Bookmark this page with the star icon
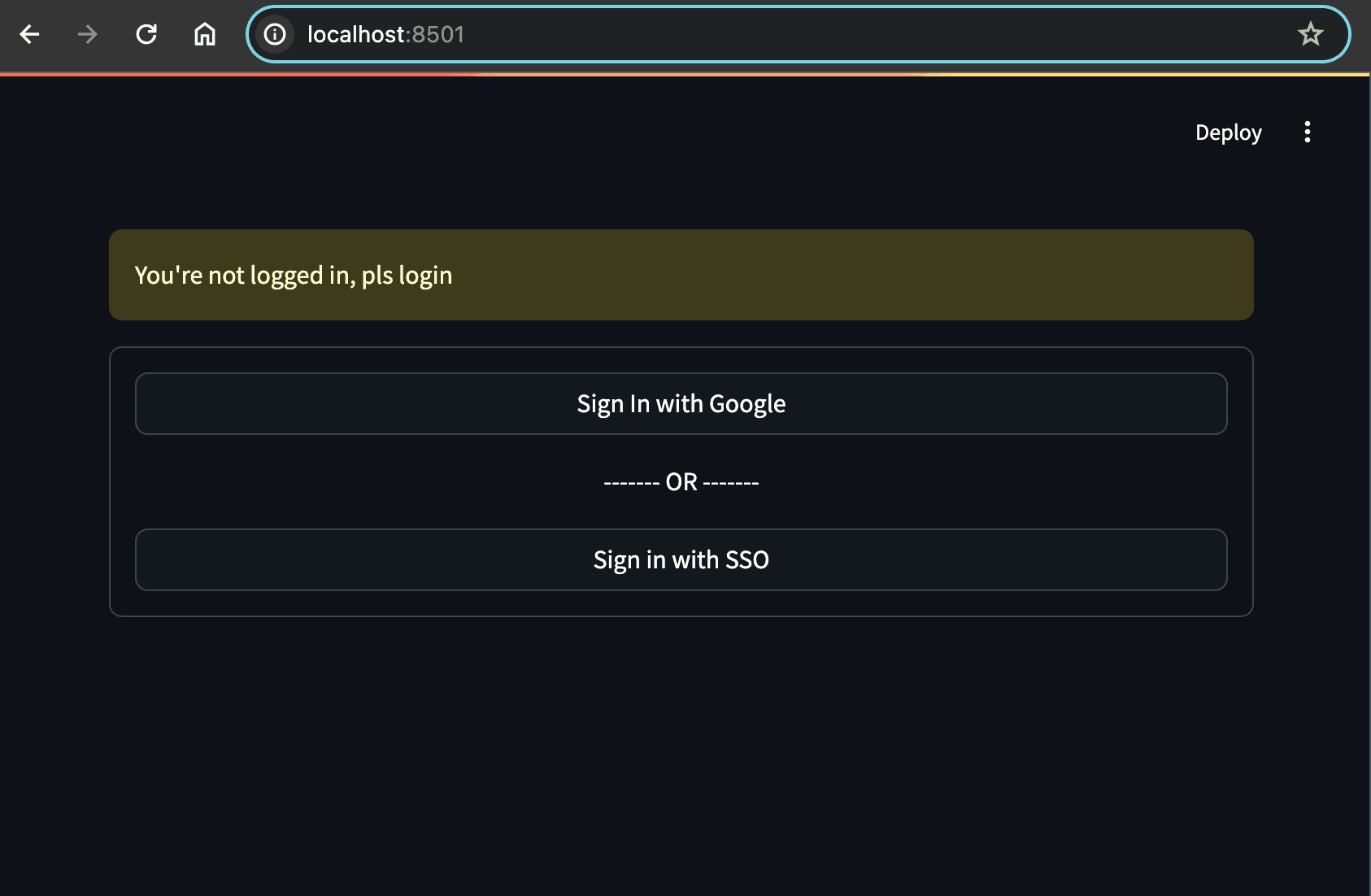Screen dimensions: 1371x896 pos(1310,34)
